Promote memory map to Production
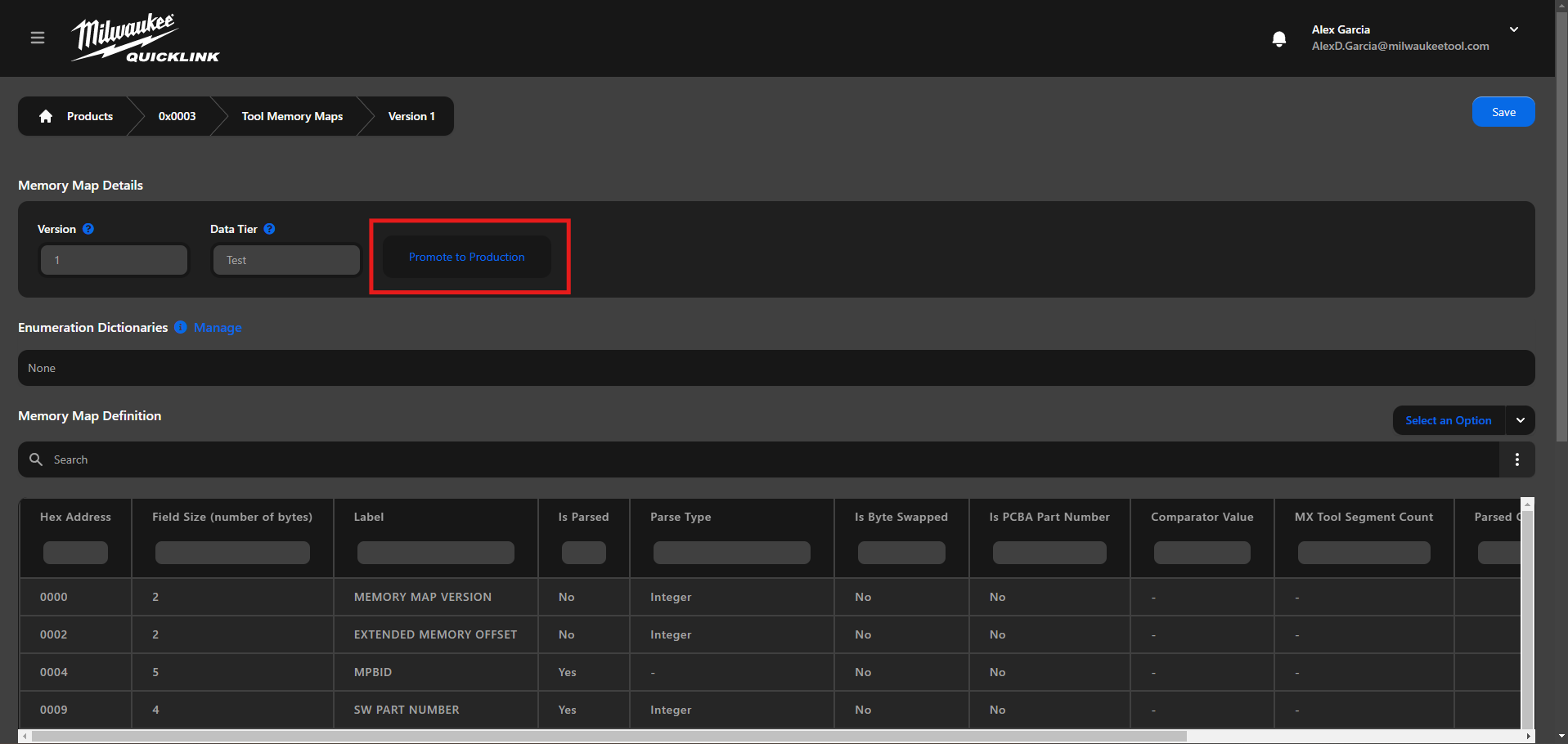This screenshot has height=744, width=1568. pyautogui.click(x=467, y=257)
